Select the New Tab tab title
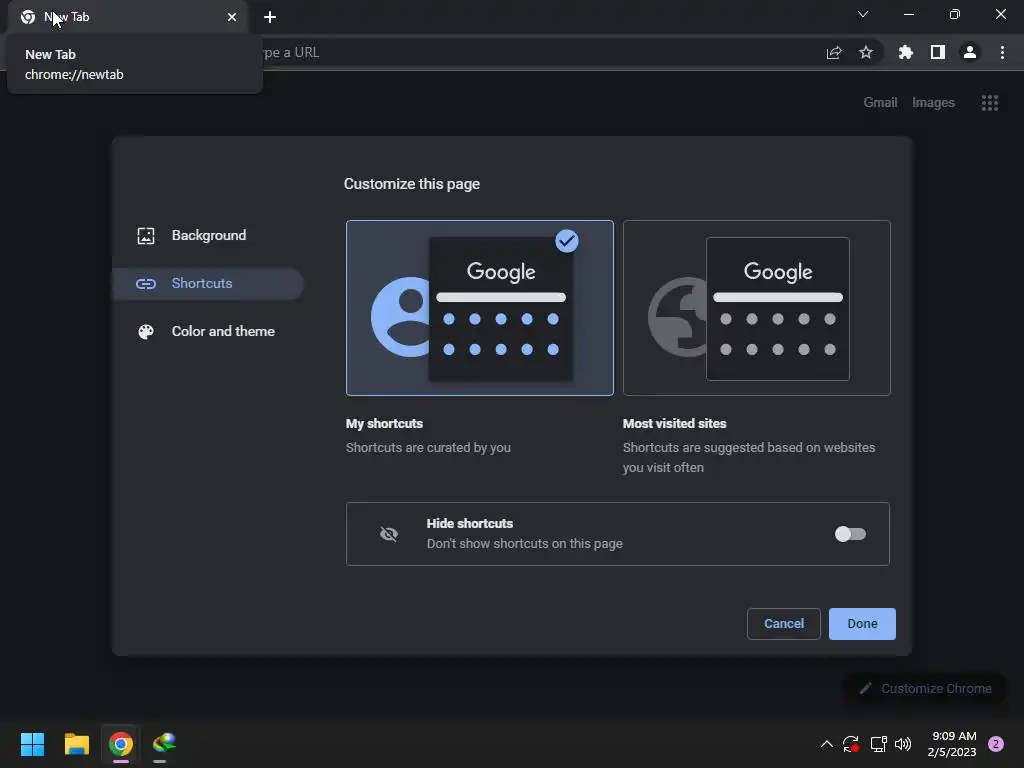The width and height of the screenshot is (1024, 768). click(x=67, y=17)
